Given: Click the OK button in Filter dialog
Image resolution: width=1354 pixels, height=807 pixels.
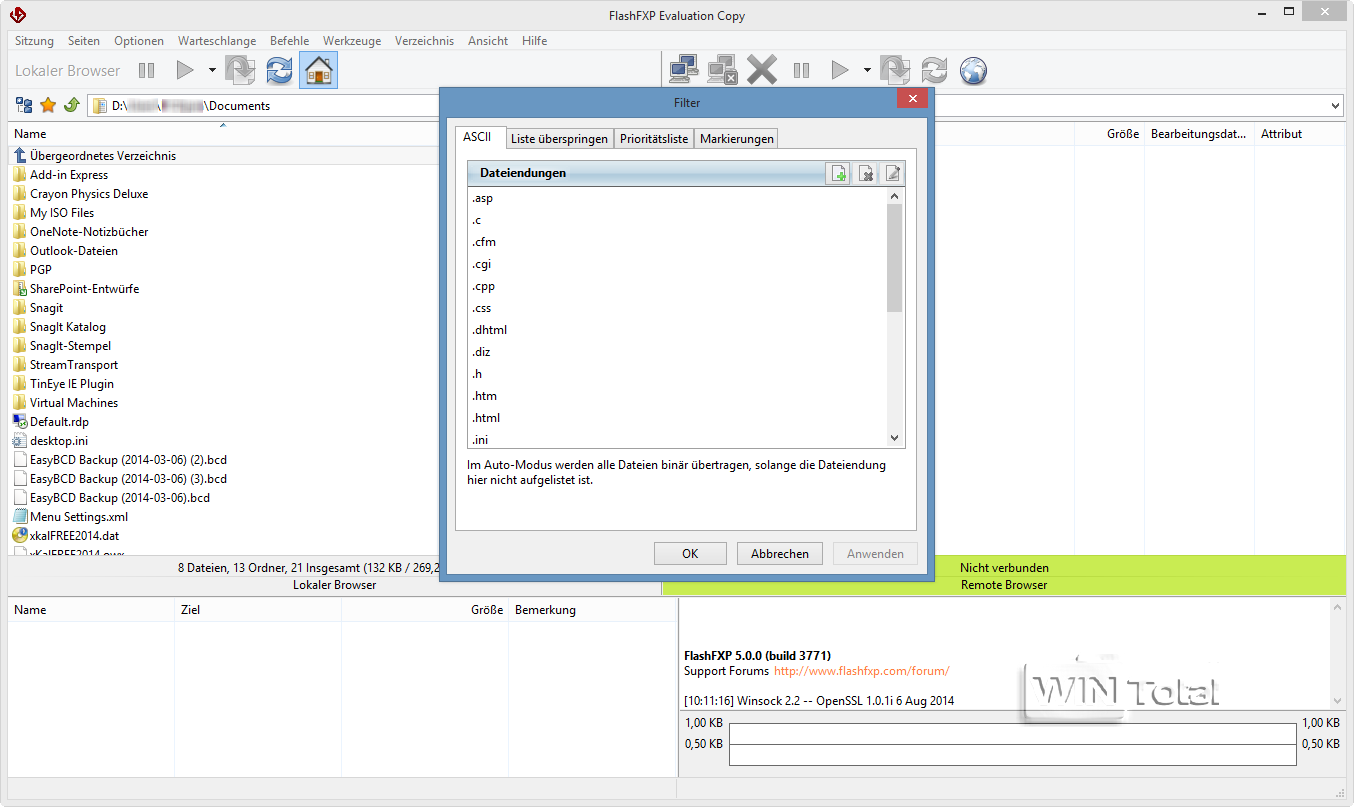Looking at the screenshot, I should coord(690,553).
